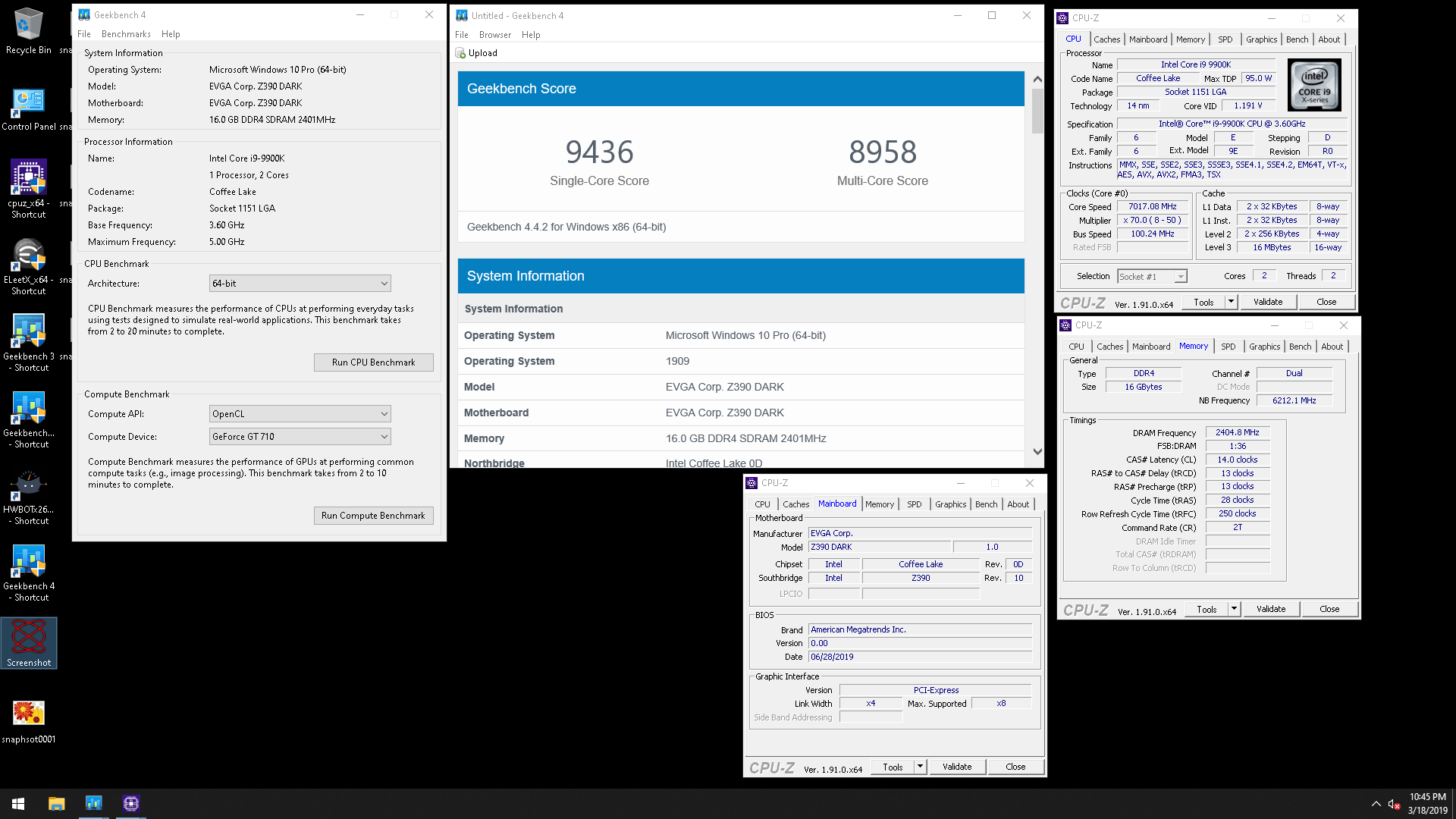This screenshot has width=1456, height=819.
Task: Click the Geekbench results vertical scrollbar thumb
Action: pos(1037,111)
